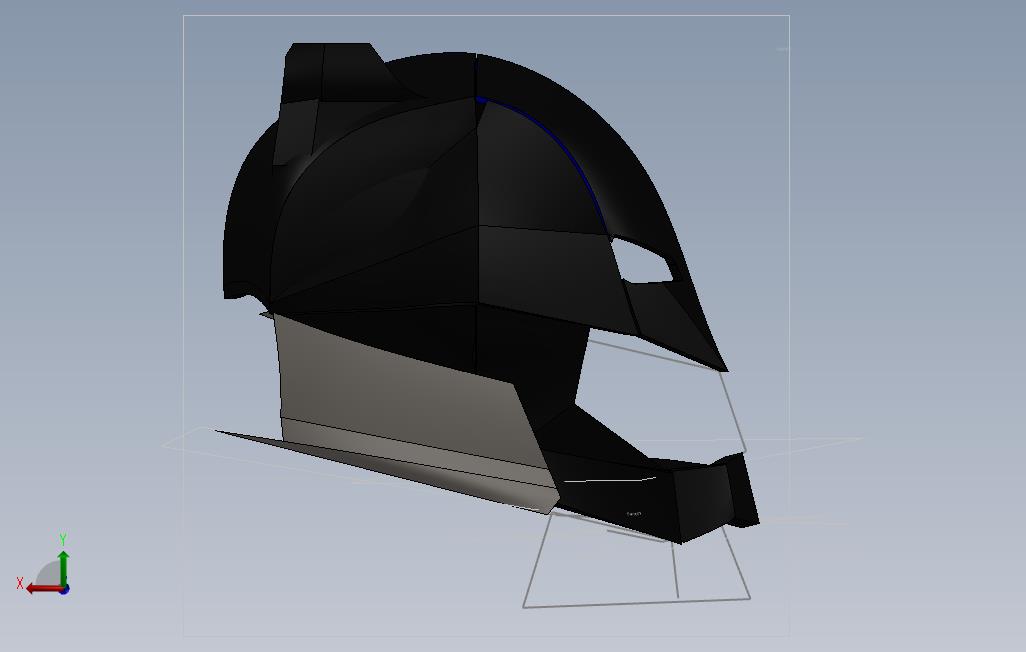Click the red X axis arrow on triad
The image size is (1026, 652).
(44, 589)
